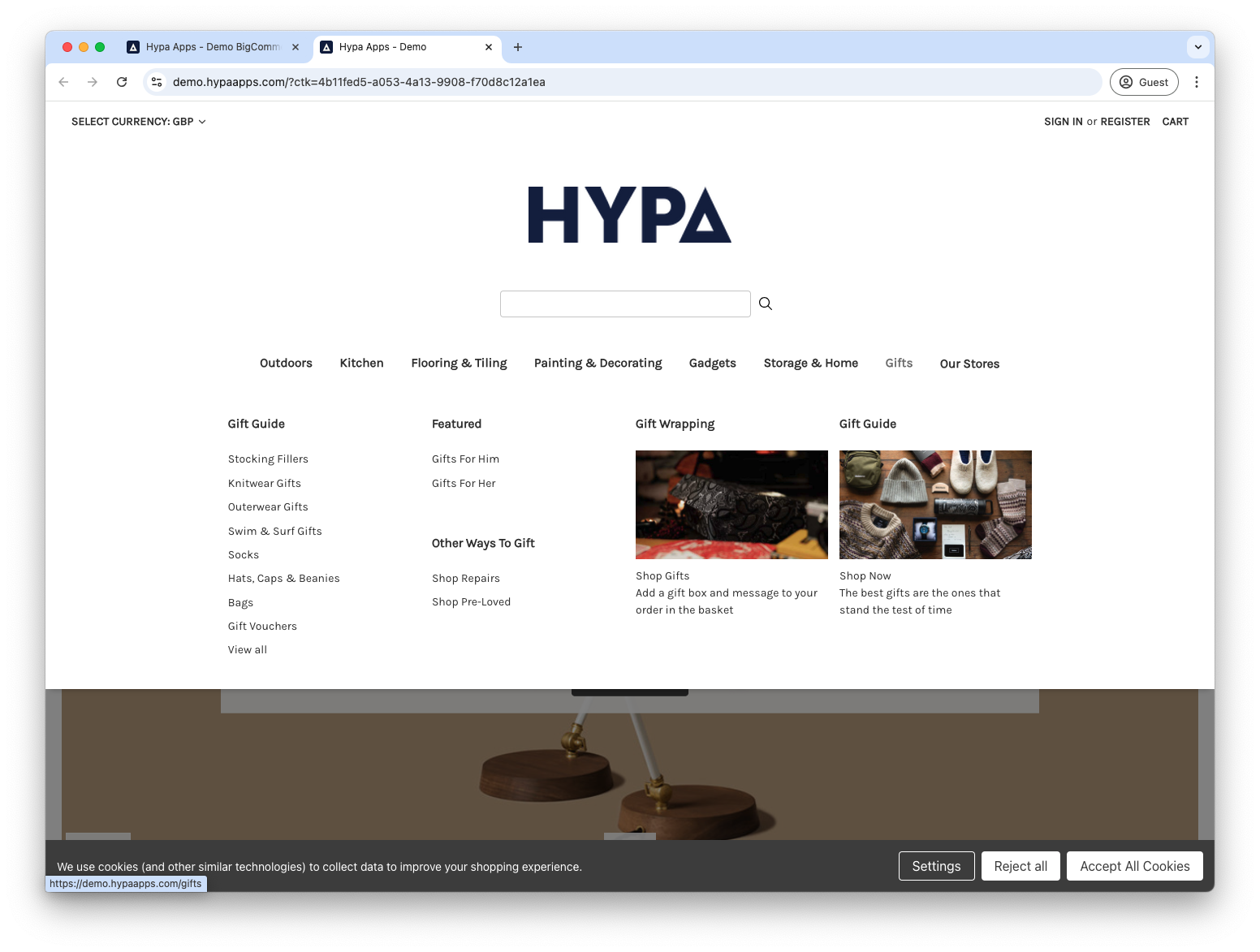Open Stocking Fillers link

point(268,459)
